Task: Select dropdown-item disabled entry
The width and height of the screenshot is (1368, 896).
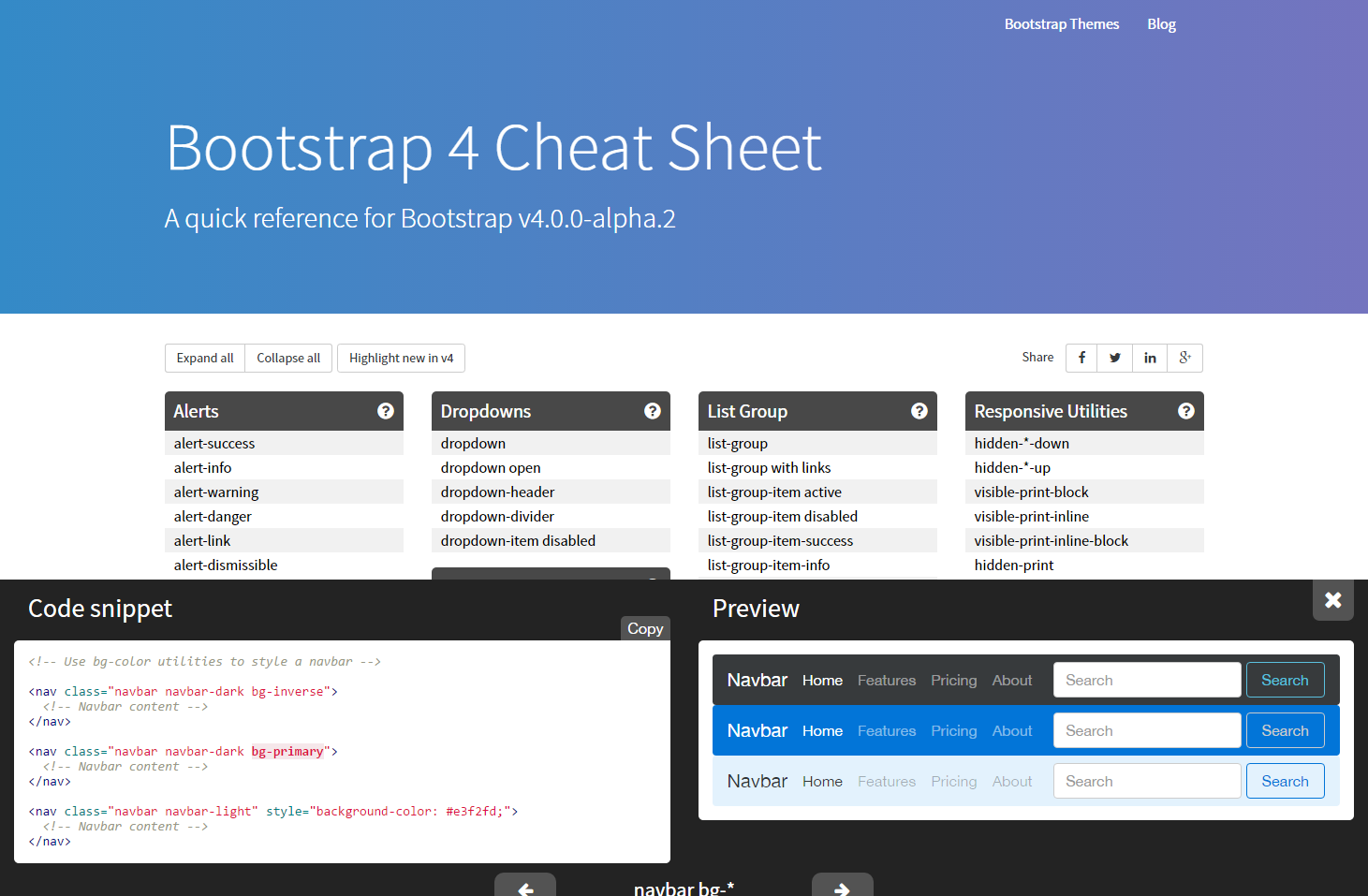Action: 551,540
